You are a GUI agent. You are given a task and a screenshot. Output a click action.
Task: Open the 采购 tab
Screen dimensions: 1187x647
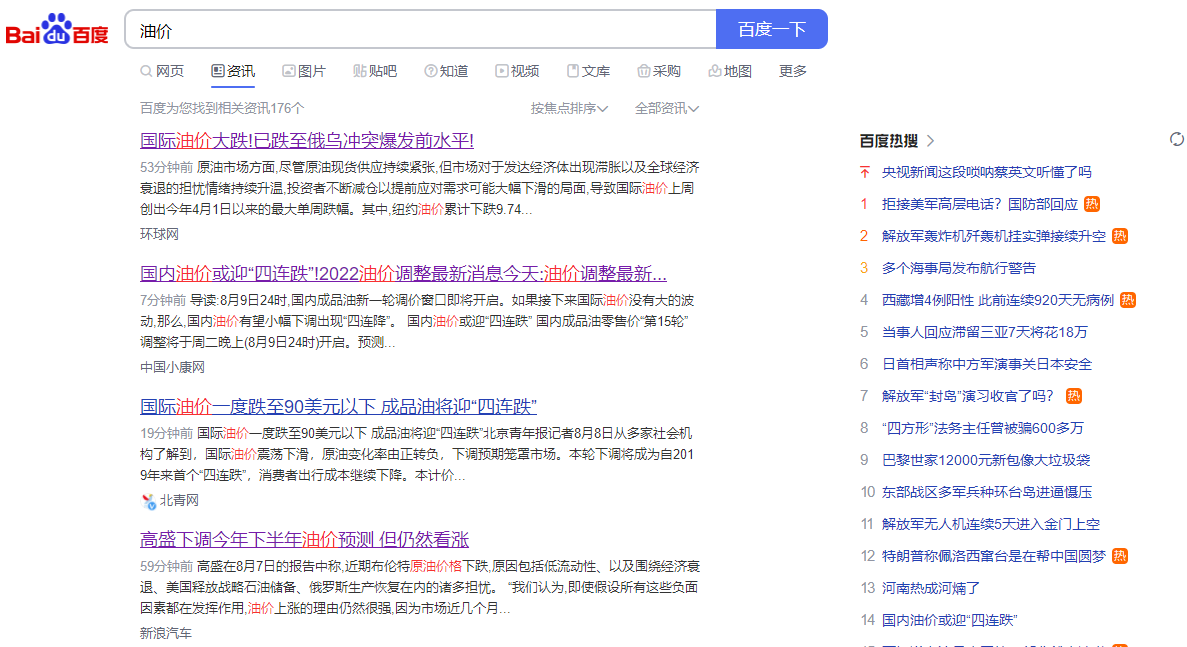point(659,71)
